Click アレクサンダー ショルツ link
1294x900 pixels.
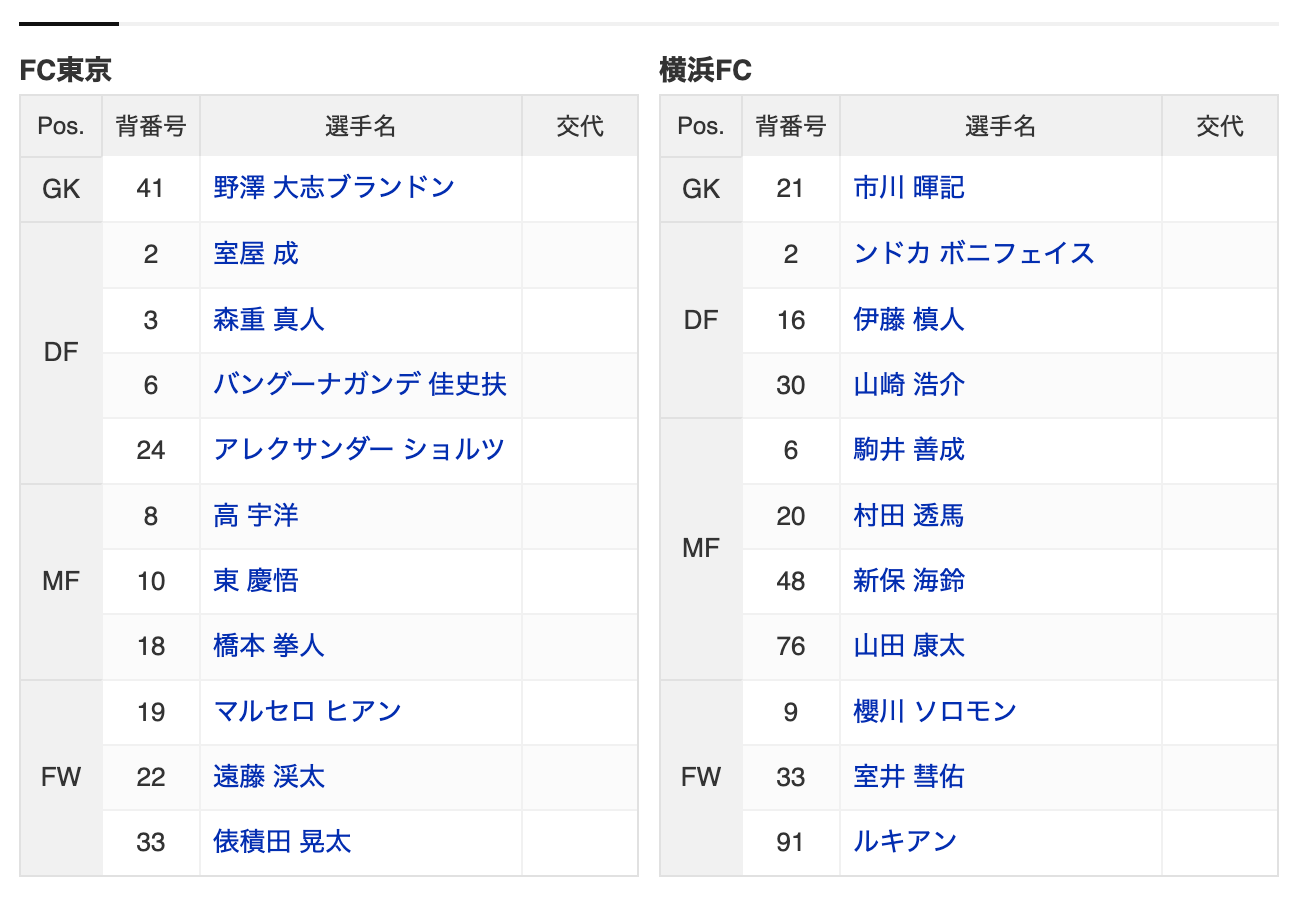point(358,450)
